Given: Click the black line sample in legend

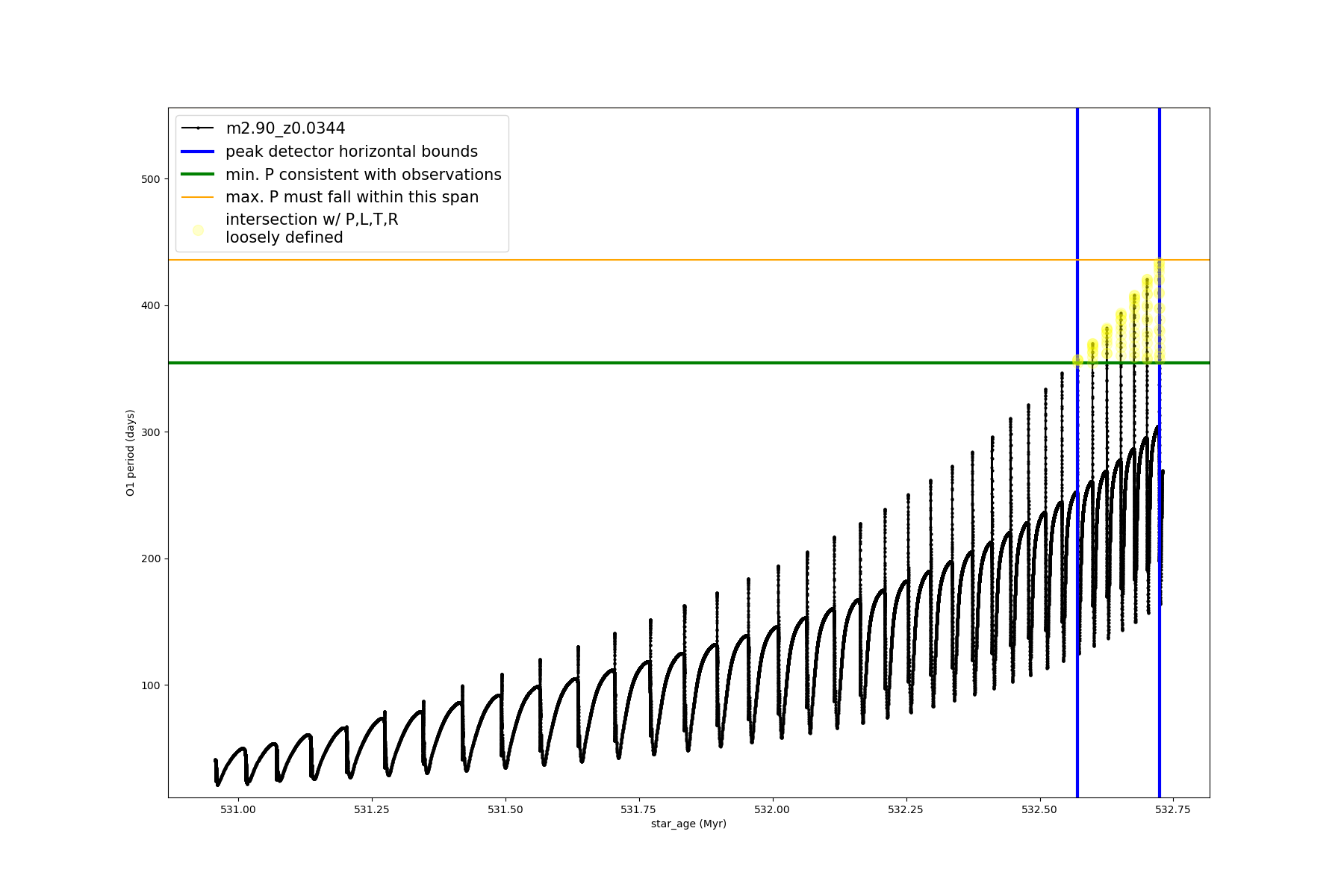Looking at the screenshot, I should click(x=198, y=128).
